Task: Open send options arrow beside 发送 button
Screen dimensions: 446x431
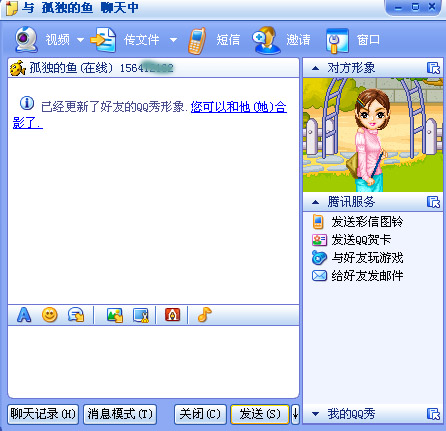Action: 295,414
